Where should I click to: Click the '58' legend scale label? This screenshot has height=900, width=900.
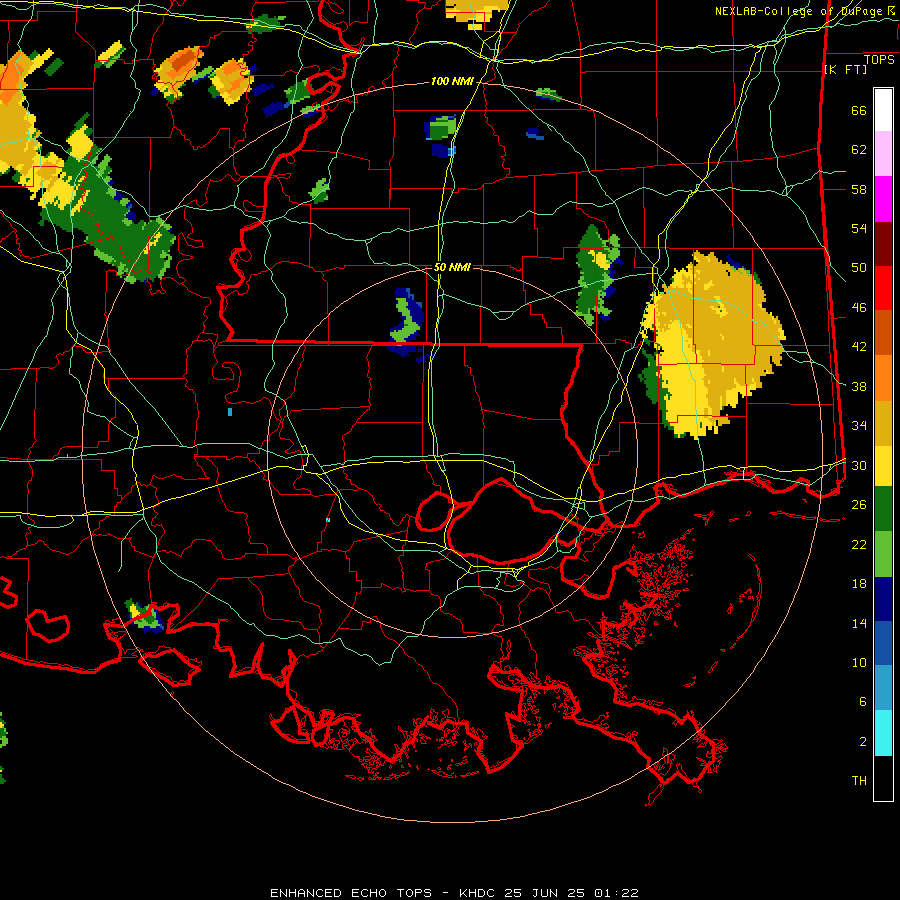[x=859, y=189]
